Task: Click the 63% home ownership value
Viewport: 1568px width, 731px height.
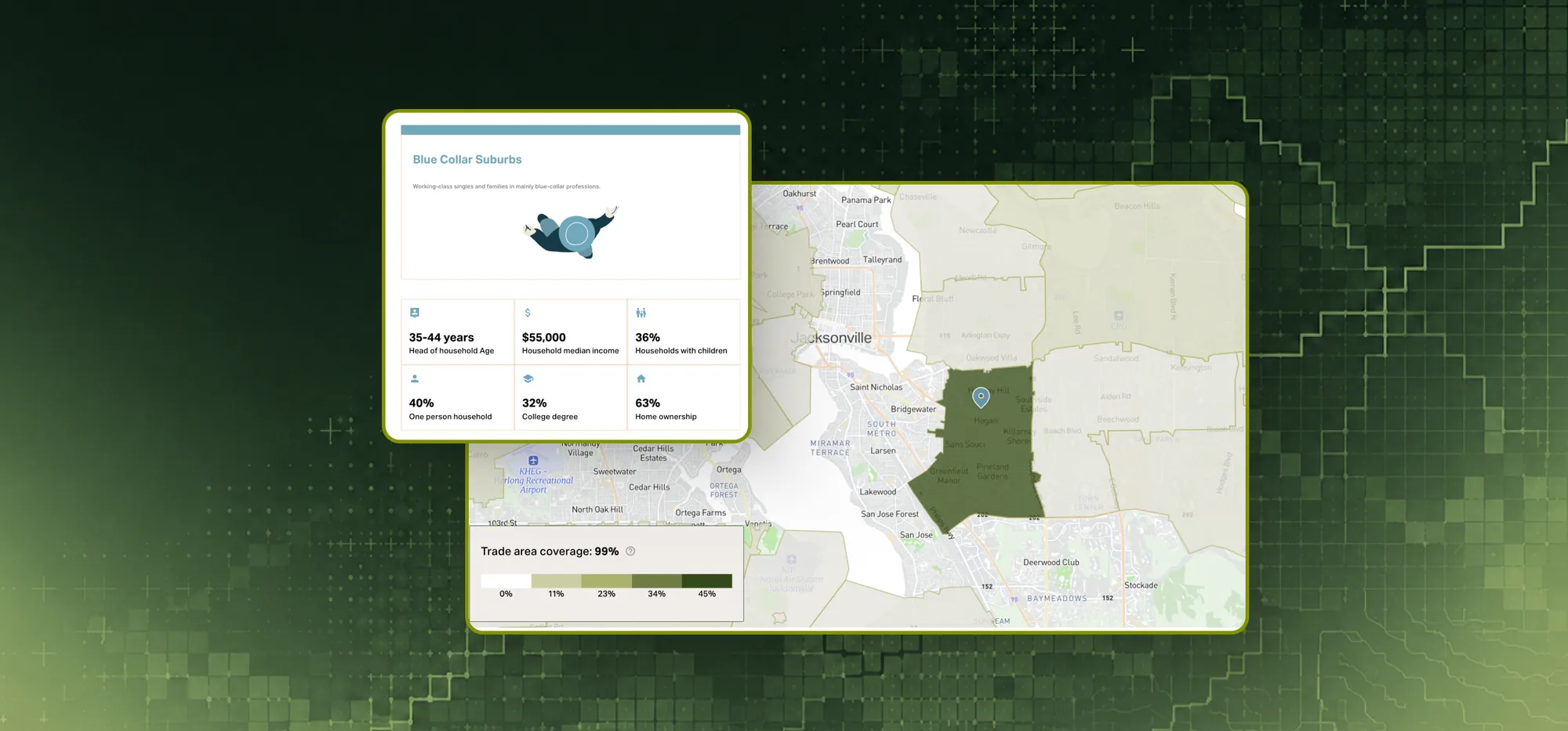Action: pyautogui.click(x=648, y=403)
